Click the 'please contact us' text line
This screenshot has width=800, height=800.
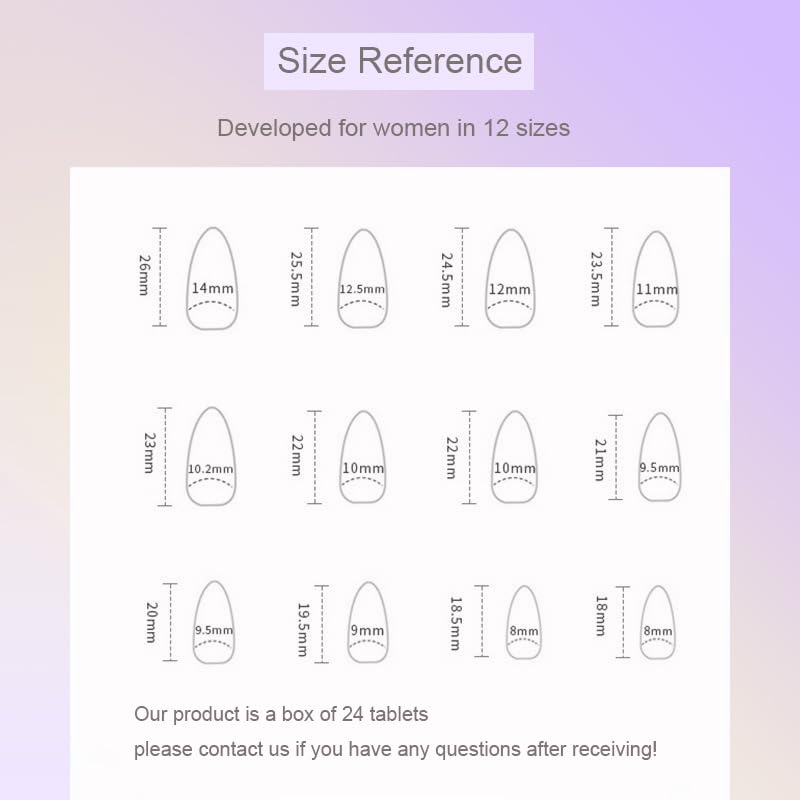[x=395, y=749]
